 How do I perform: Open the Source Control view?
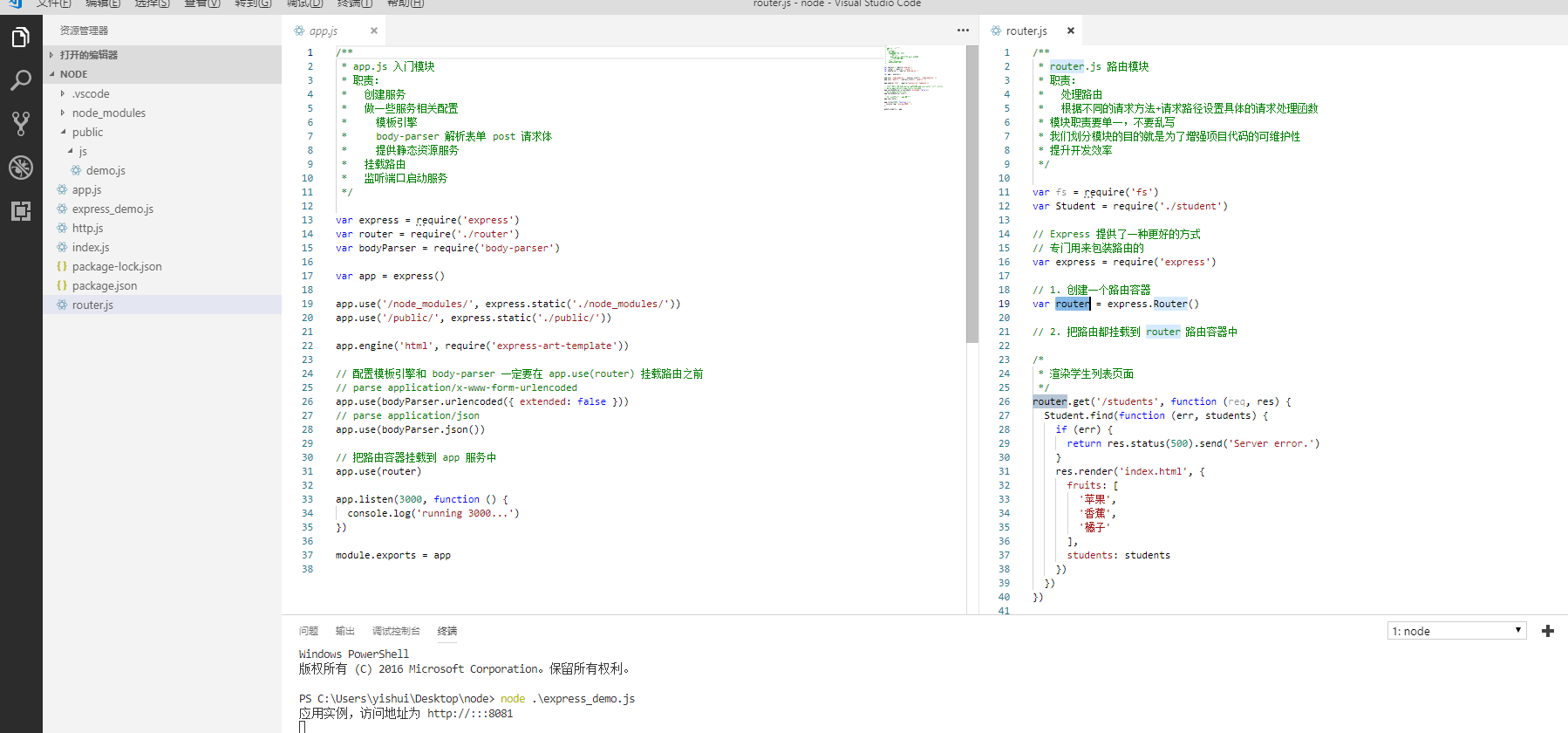coord(21,124)
